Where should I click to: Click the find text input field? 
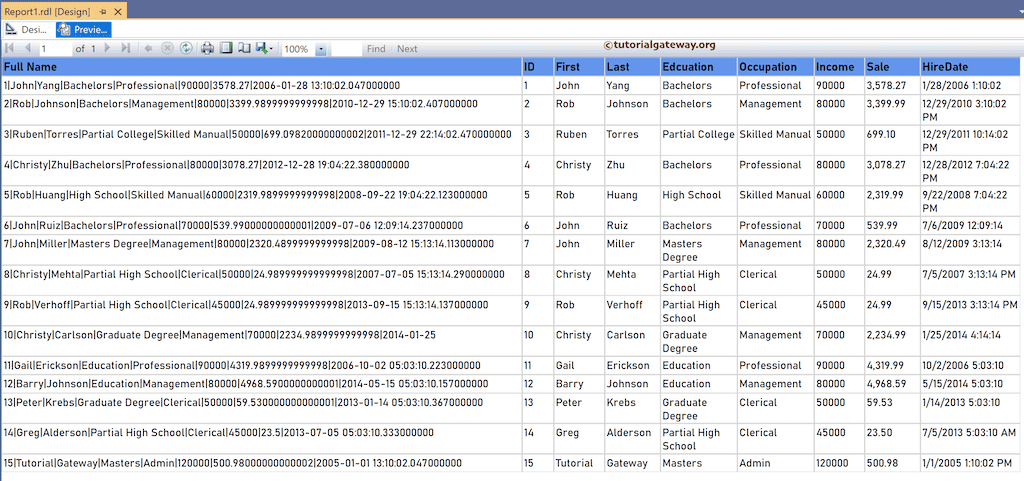point(346,49)
